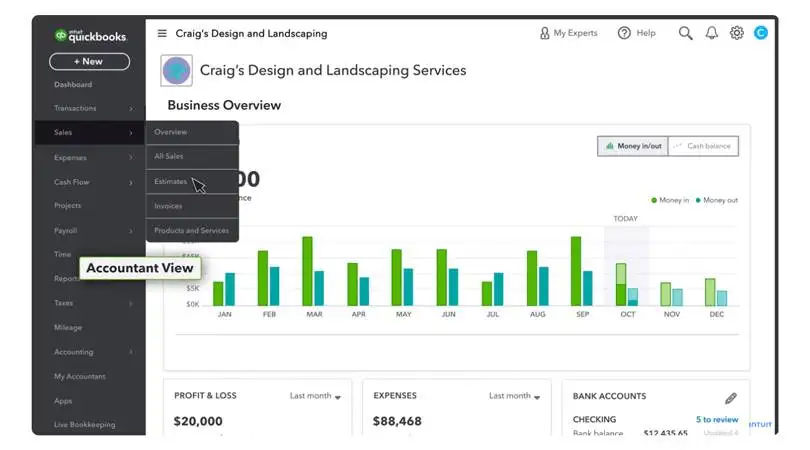Click the My Experts person icon
This screenshot has height=450, width=810.
[x=544, y=34]
